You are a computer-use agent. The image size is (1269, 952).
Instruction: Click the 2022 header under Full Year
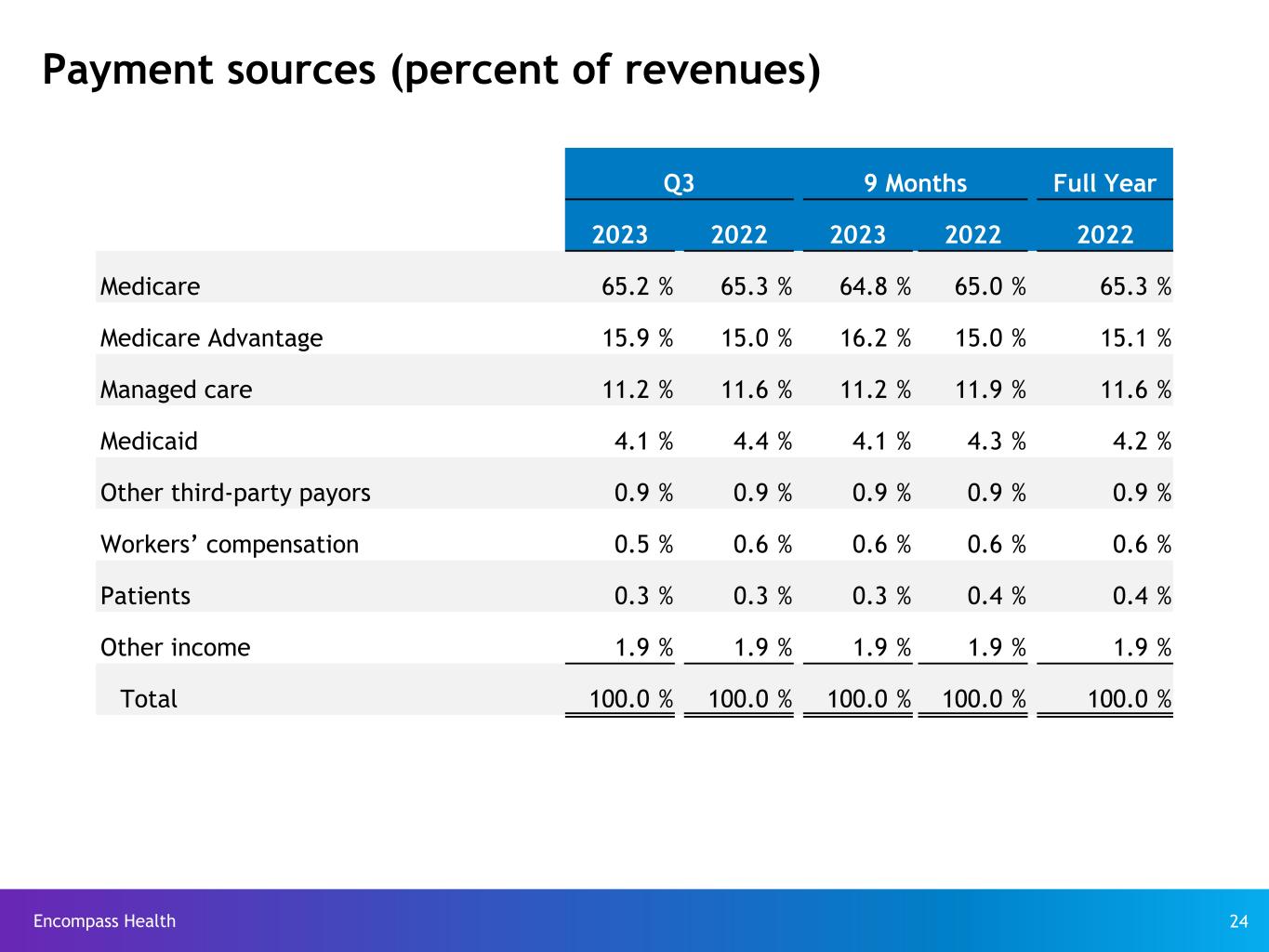[x=1104, y=234]
